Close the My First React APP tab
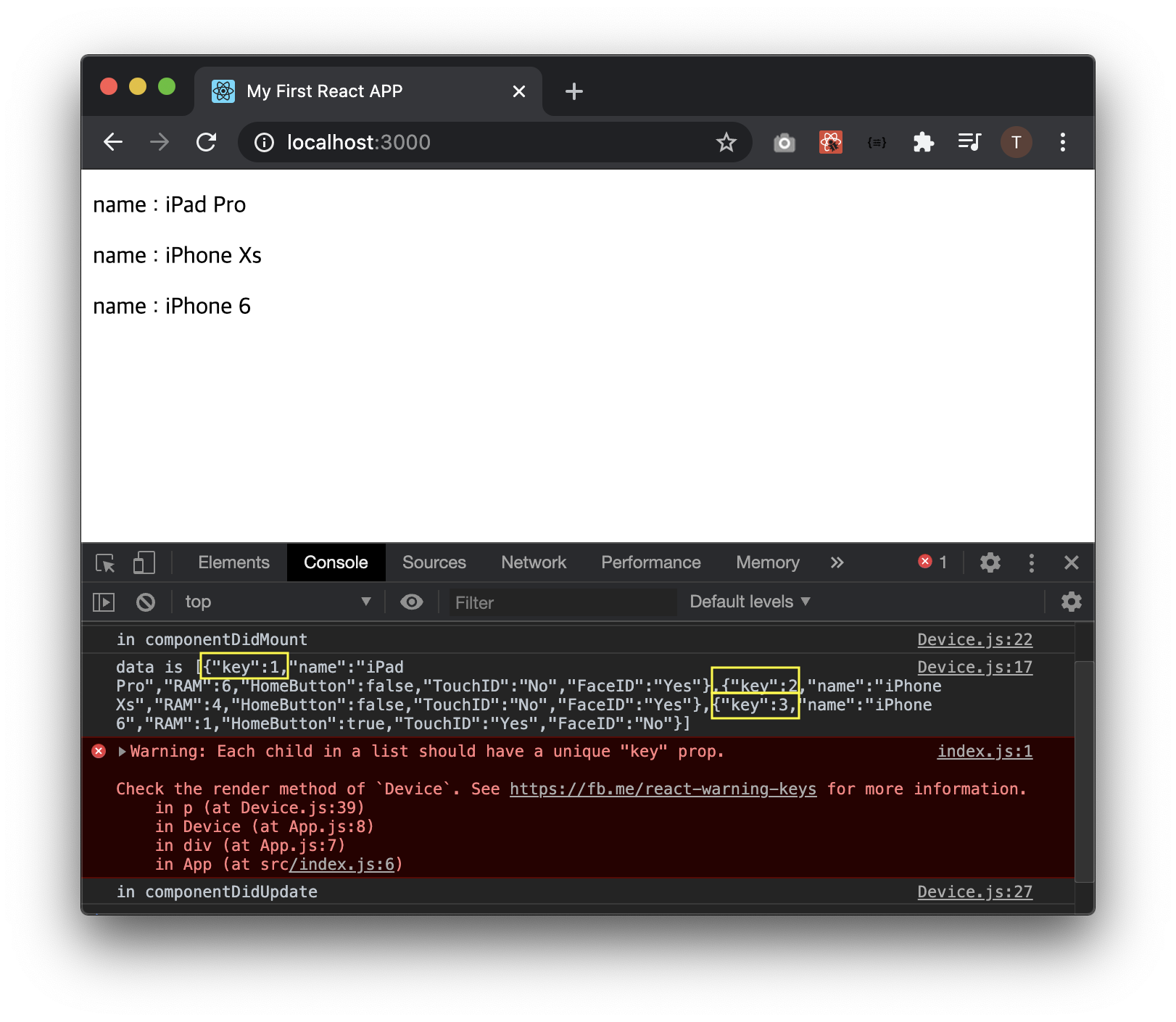1176x1022 pixels. tap(519, 91)
